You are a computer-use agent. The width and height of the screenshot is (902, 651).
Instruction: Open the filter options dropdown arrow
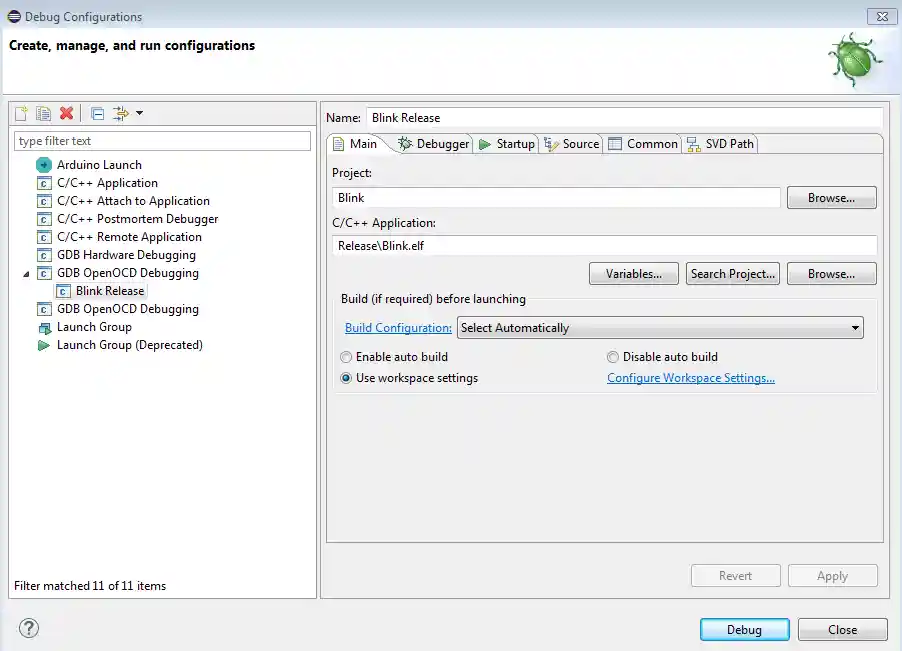139,114
